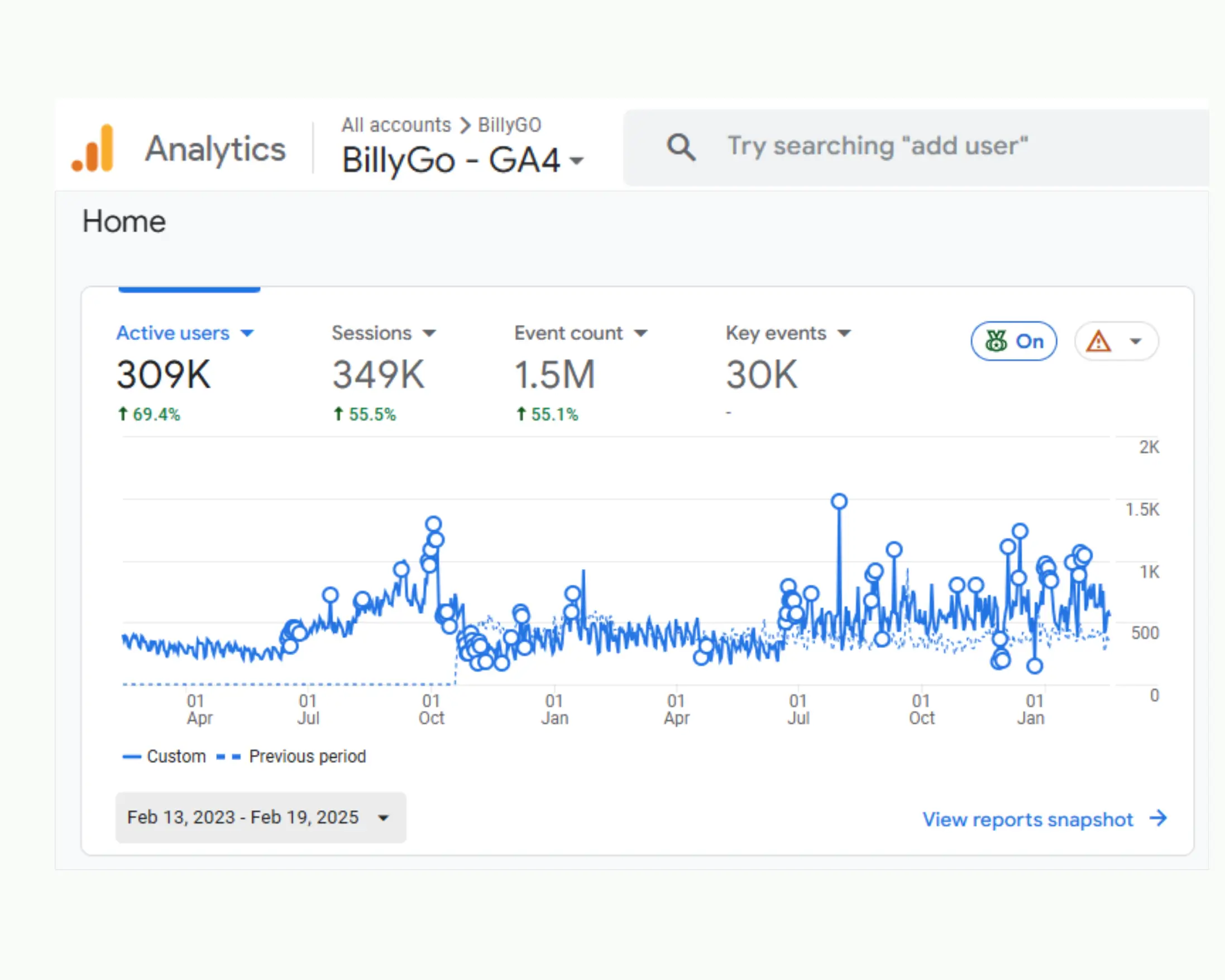Viewport: 1225px width, 980px height.
Task: Open the Key events metric dropdown
Action: 845,333
